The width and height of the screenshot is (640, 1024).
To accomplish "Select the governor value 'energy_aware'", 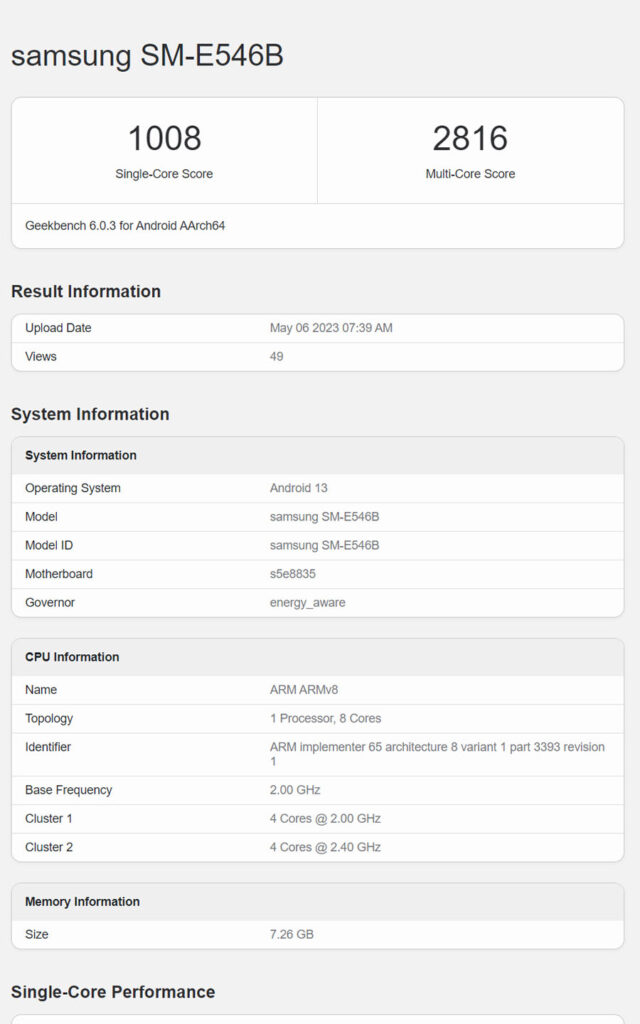I will point(308,603).
